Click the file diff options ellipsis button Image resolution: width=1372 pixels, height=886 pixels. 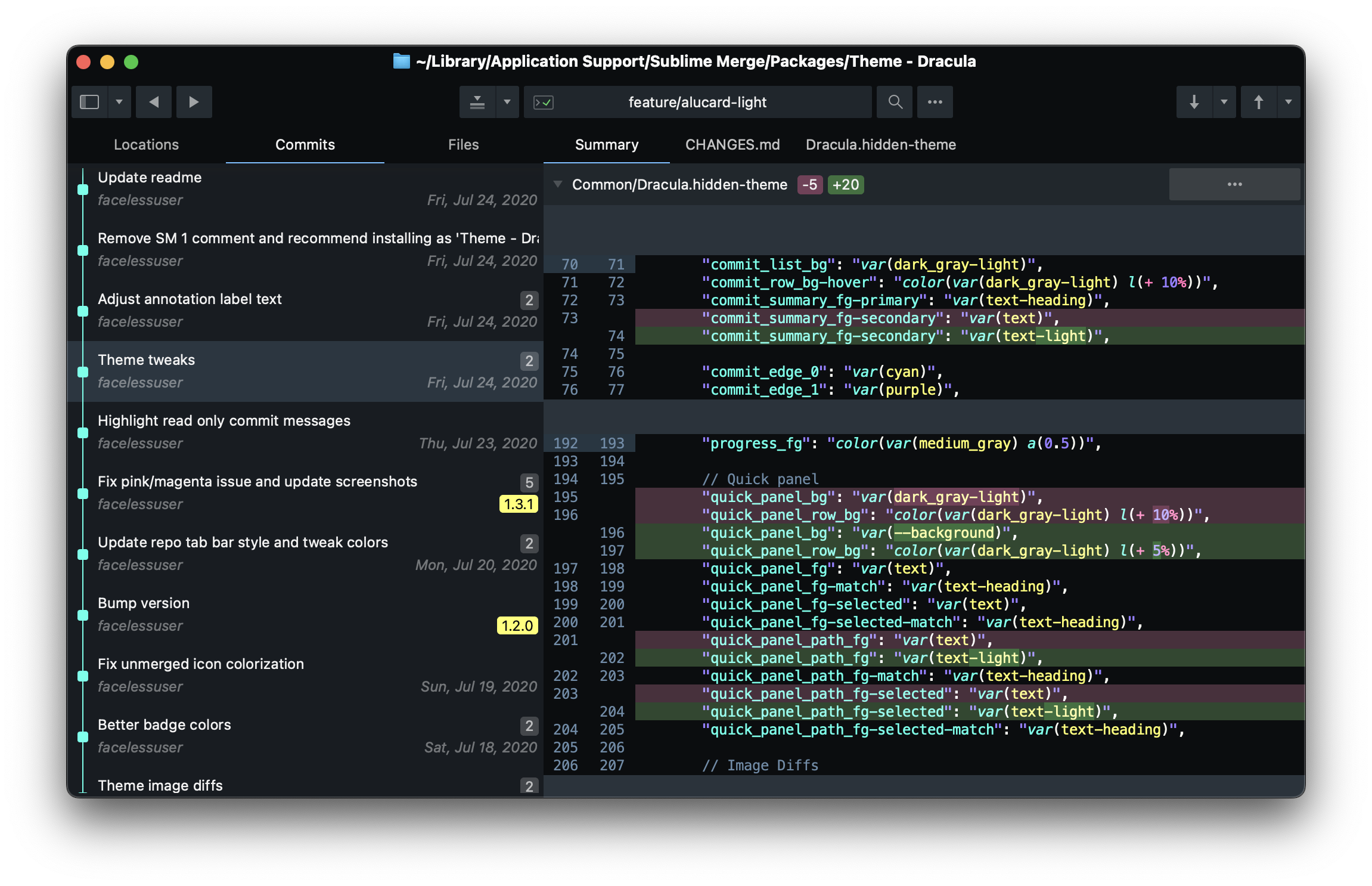(x=1234, y=184)
